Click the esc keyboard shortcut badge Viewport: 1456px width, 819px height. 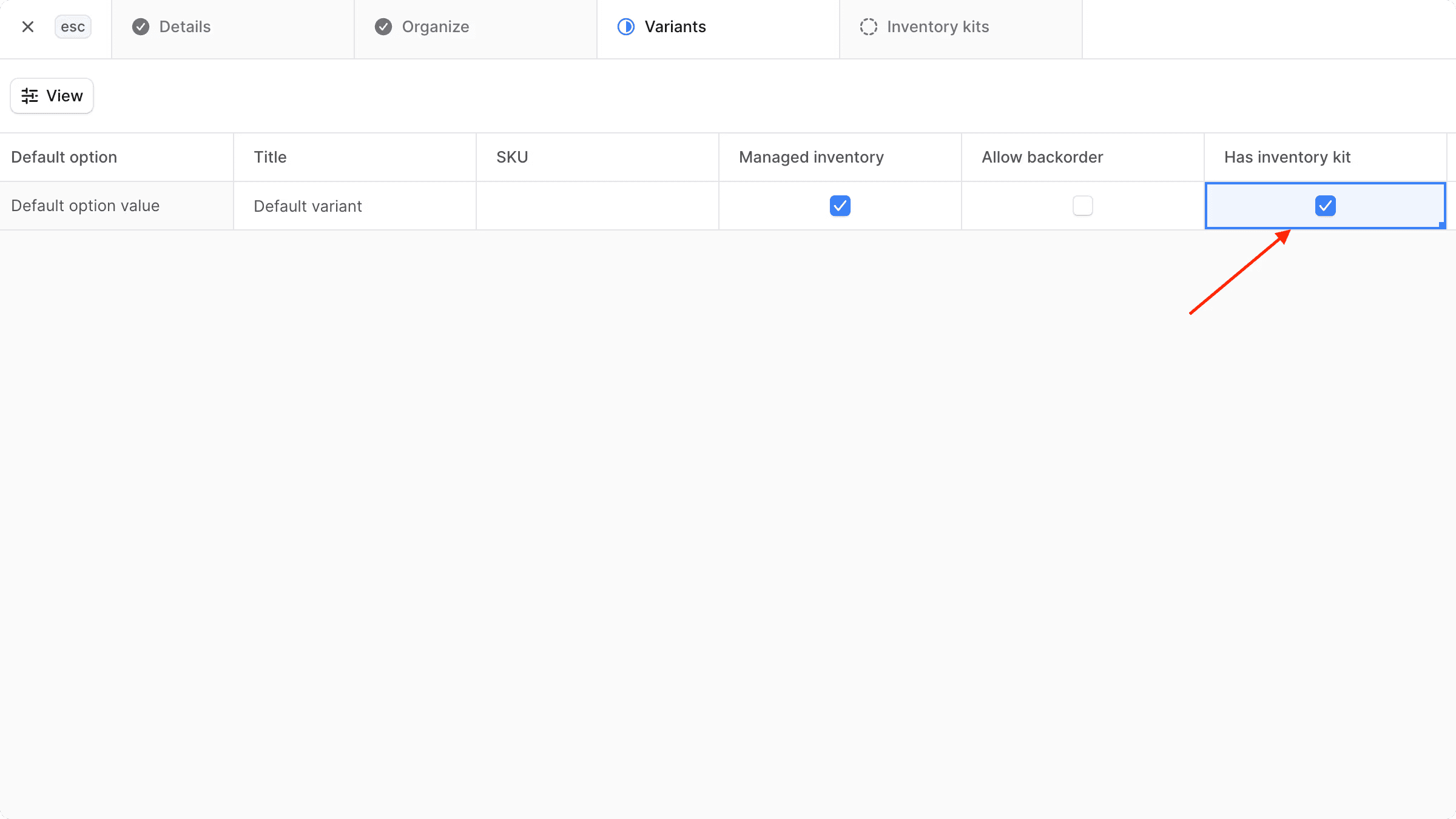click(x=73, y=27)
